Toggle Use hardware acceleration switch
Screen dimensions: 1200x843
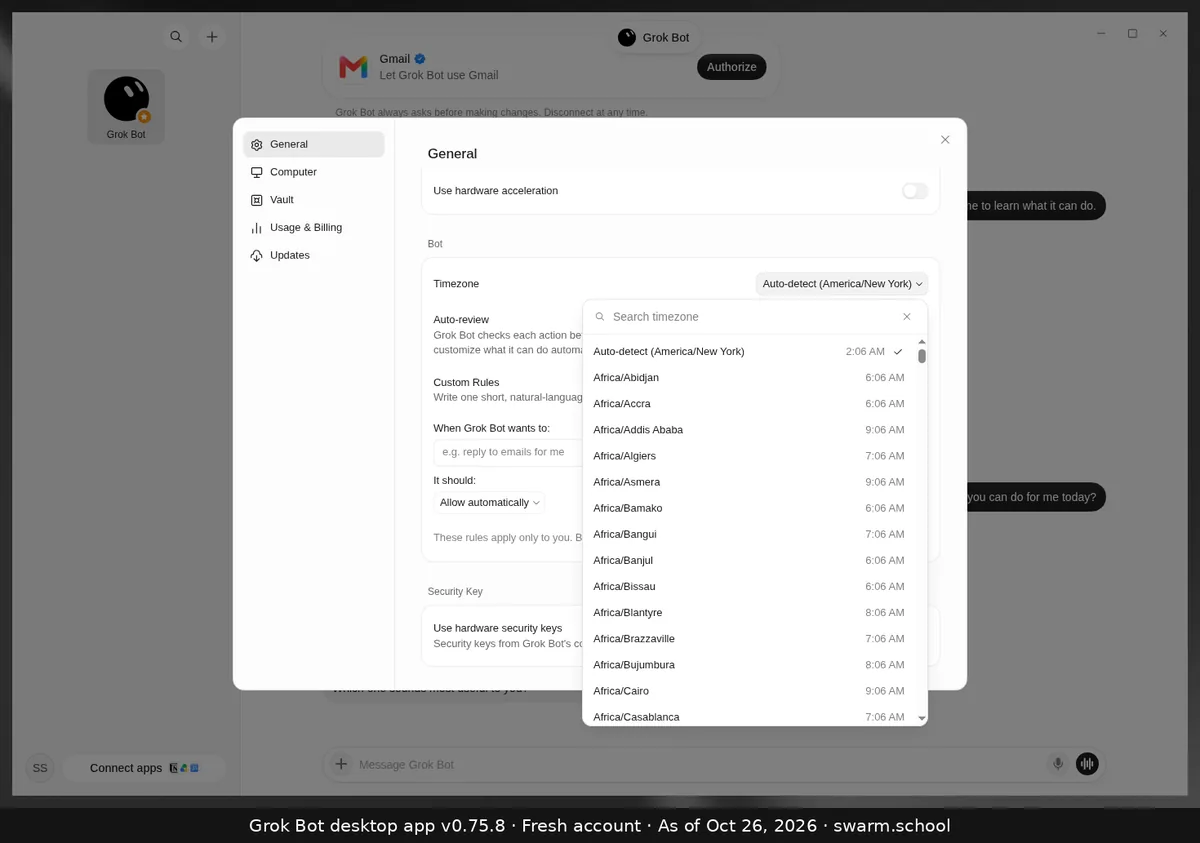pyautogui.click(x=915, y=191)
